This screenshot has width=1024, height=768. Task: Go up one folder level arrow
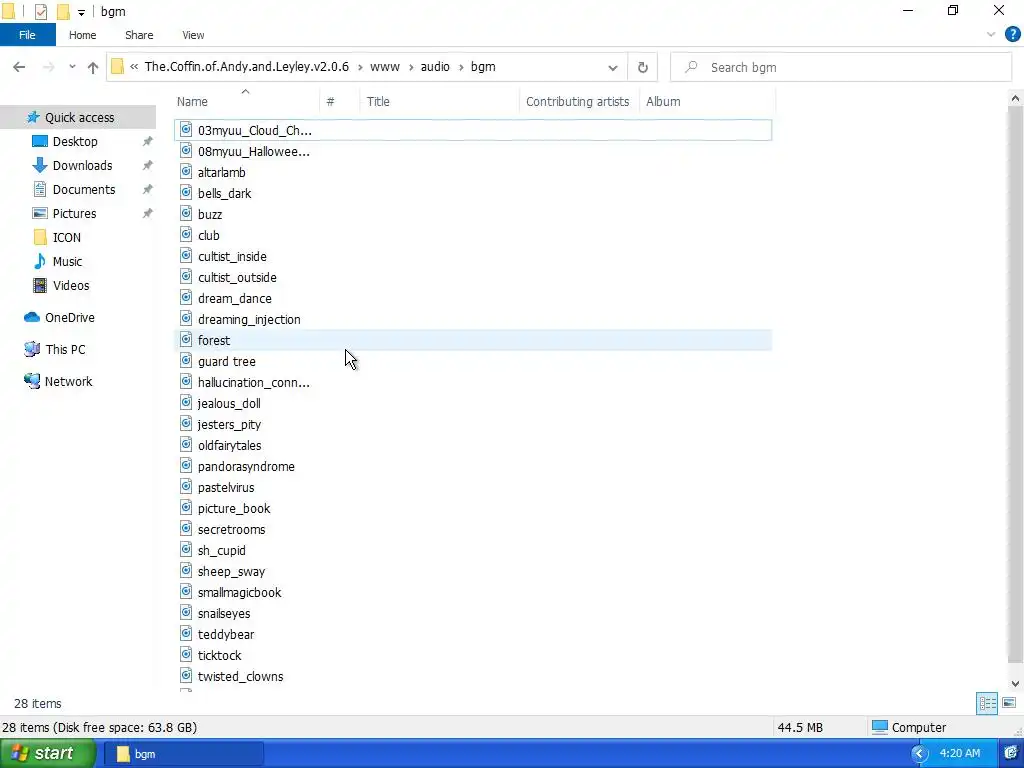tap(93, 67)
